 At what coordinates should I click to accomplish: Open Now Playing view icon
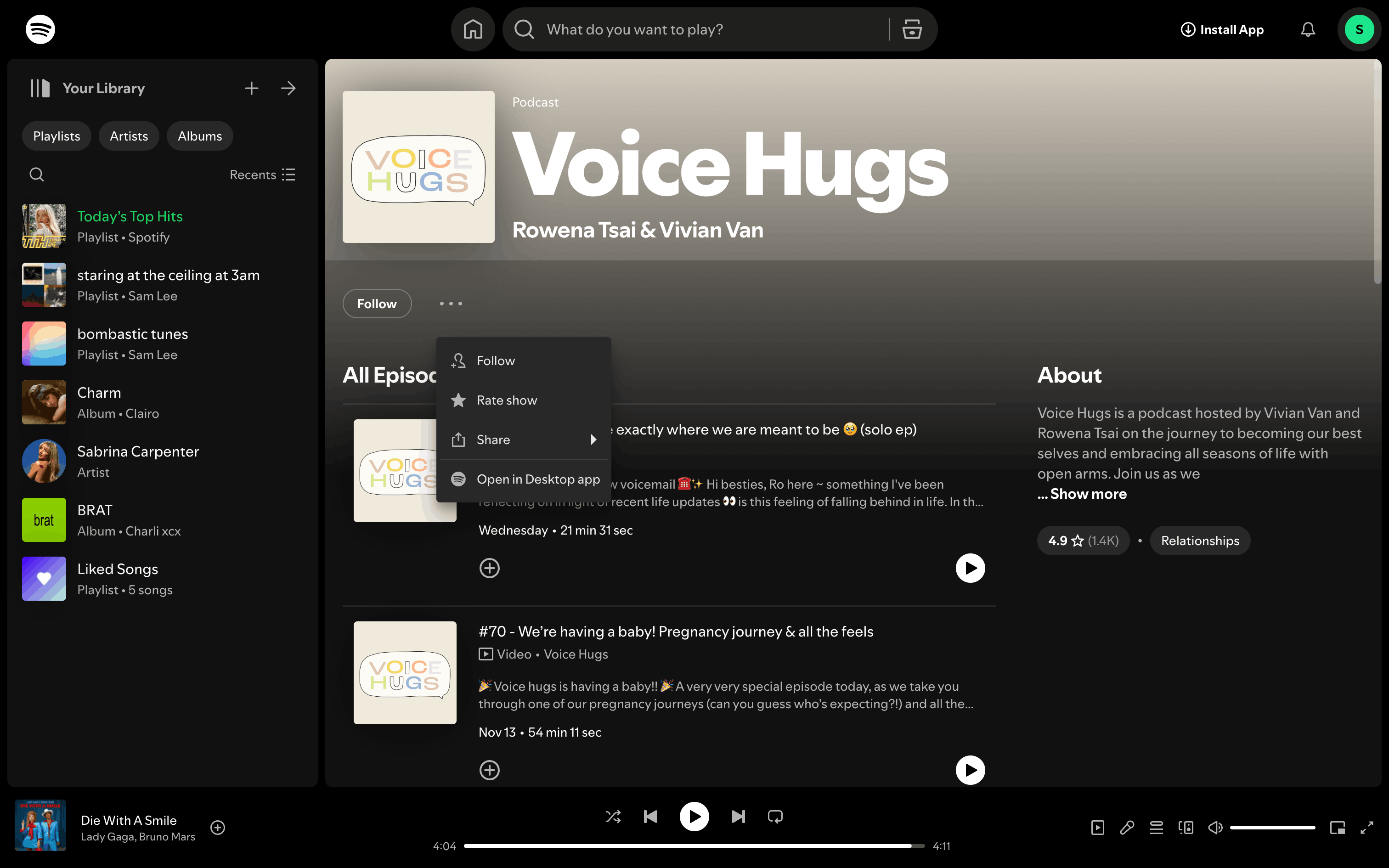click(x=1097, y=827)
